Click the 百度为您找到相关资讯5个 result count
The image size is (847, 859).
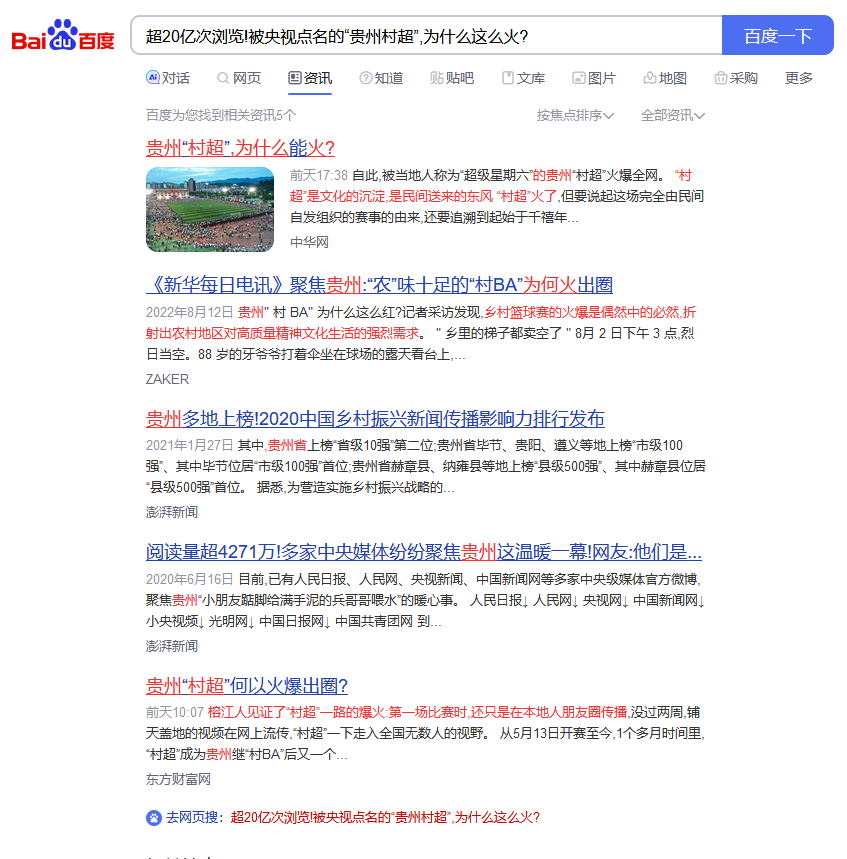pos(221,116)
